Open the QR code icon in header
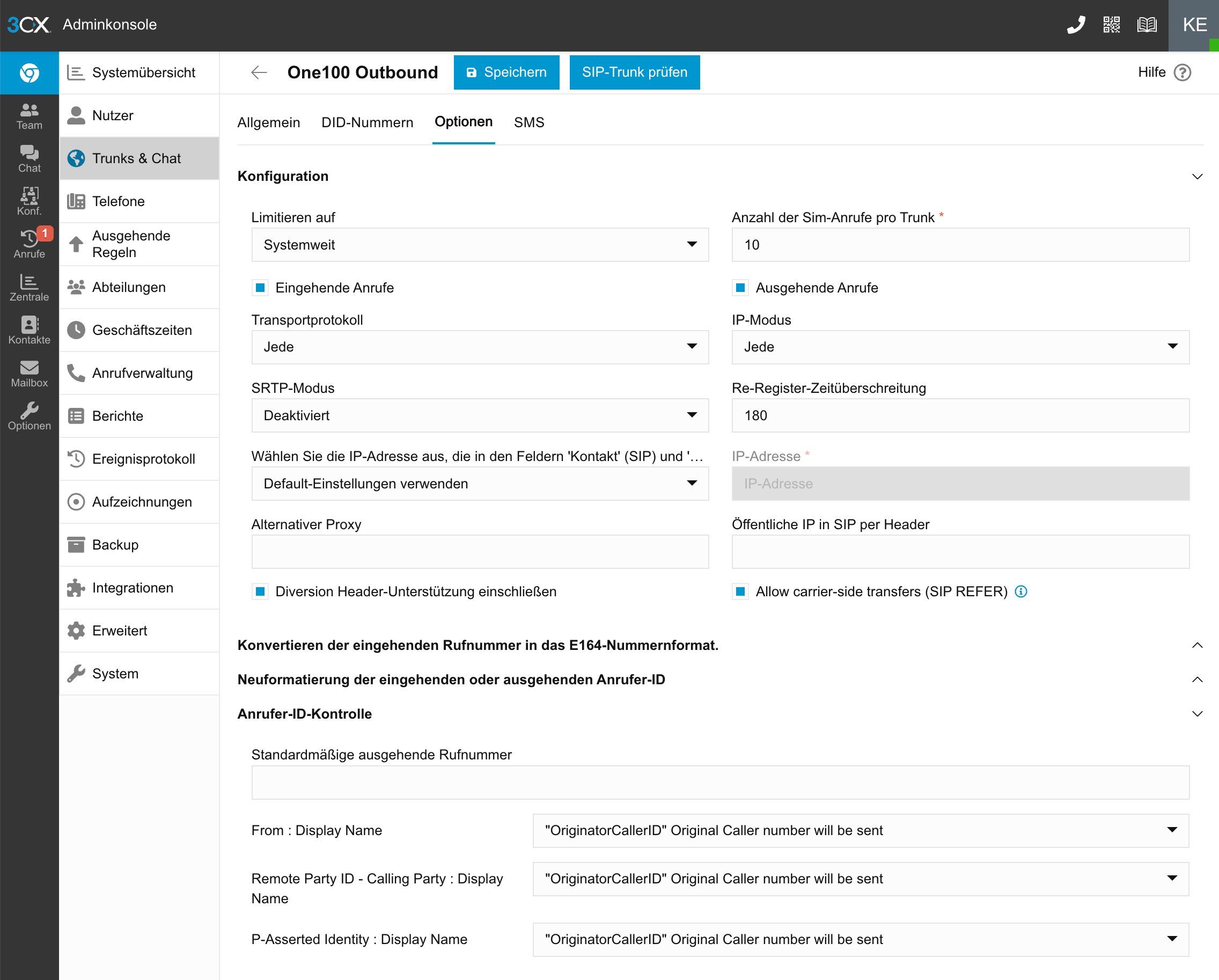Screen dimensions: 1219x980 pos(1112,25)
